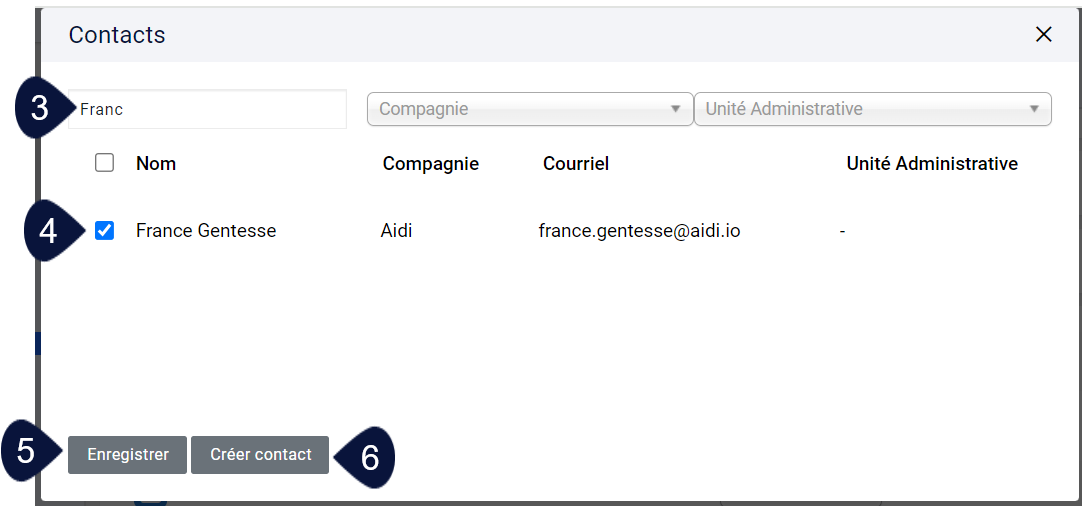Viewport: 1082px width, 506px height.
Task: Click the Créer contact button
Action: (x=260, y=455)
